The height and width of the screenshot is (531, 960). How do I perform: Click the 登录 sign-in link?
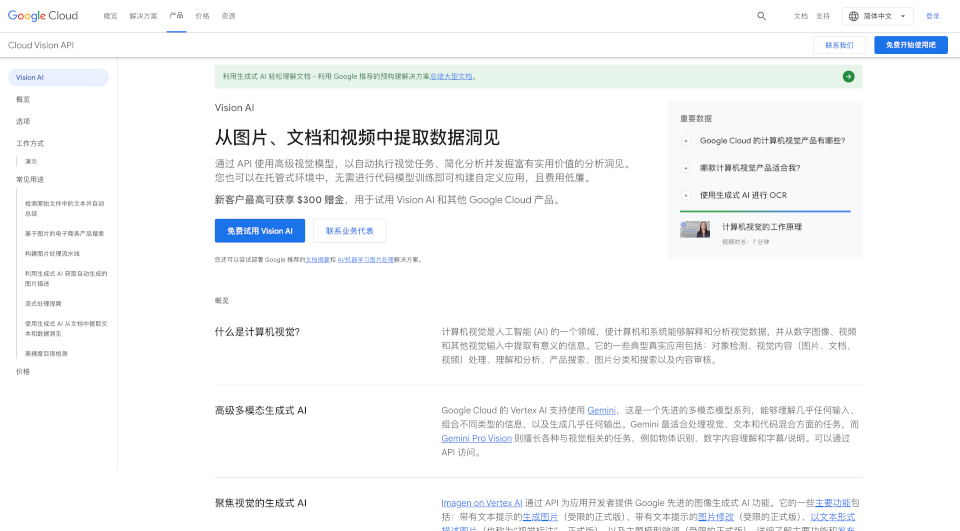tap(932, 17)
